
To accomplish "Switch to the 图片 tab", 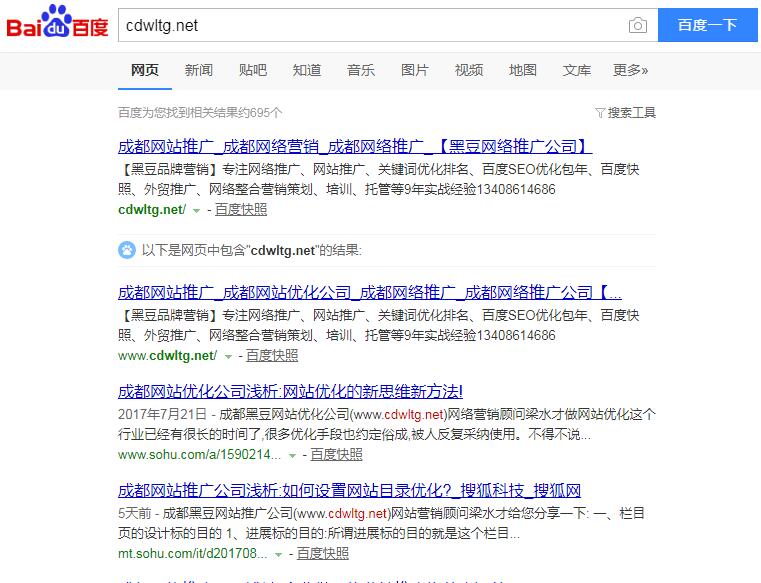I will [x=414, y=70].
